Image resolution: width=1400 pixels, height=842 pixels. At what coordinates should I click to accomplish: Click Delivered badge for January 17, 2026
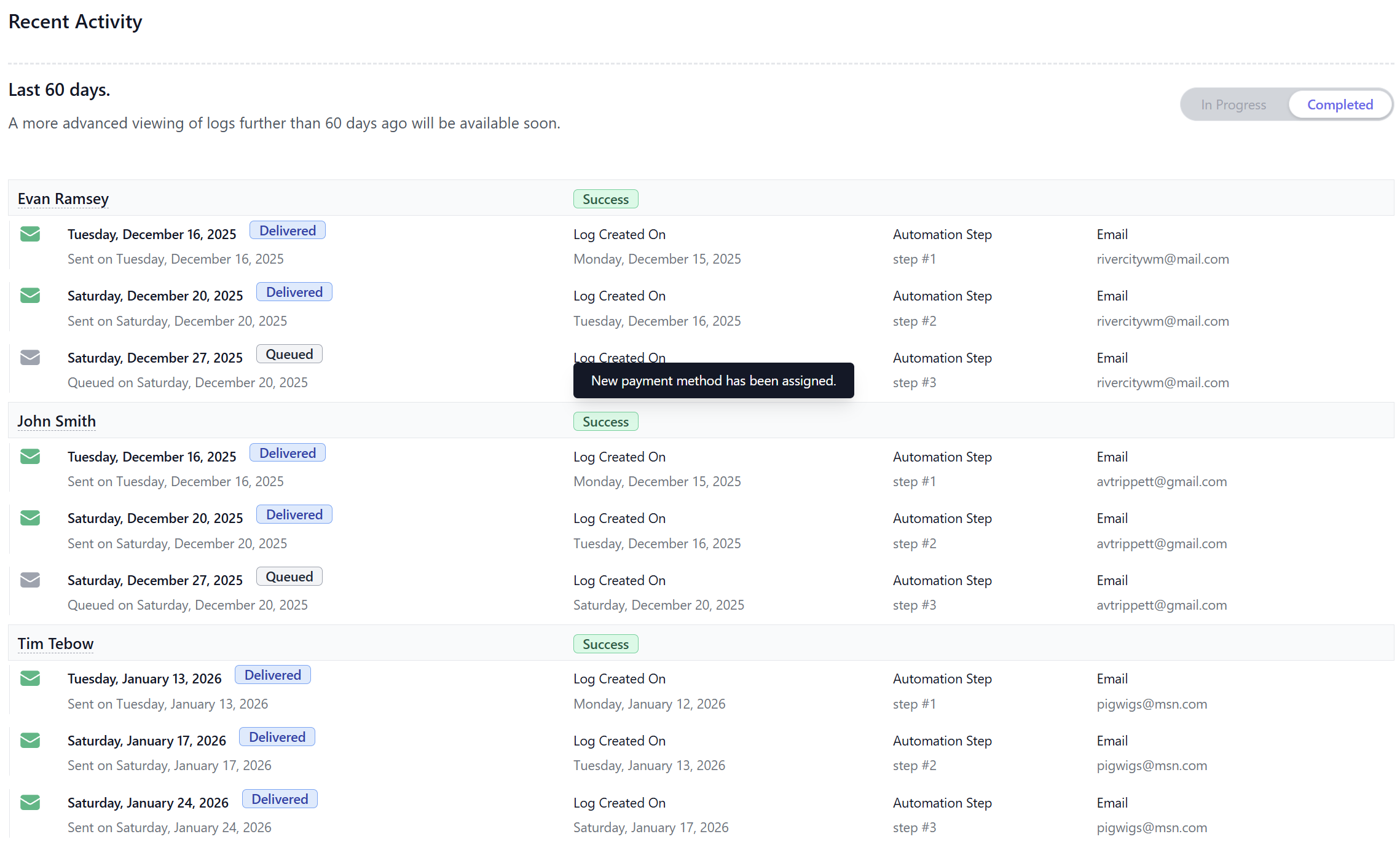277,737
